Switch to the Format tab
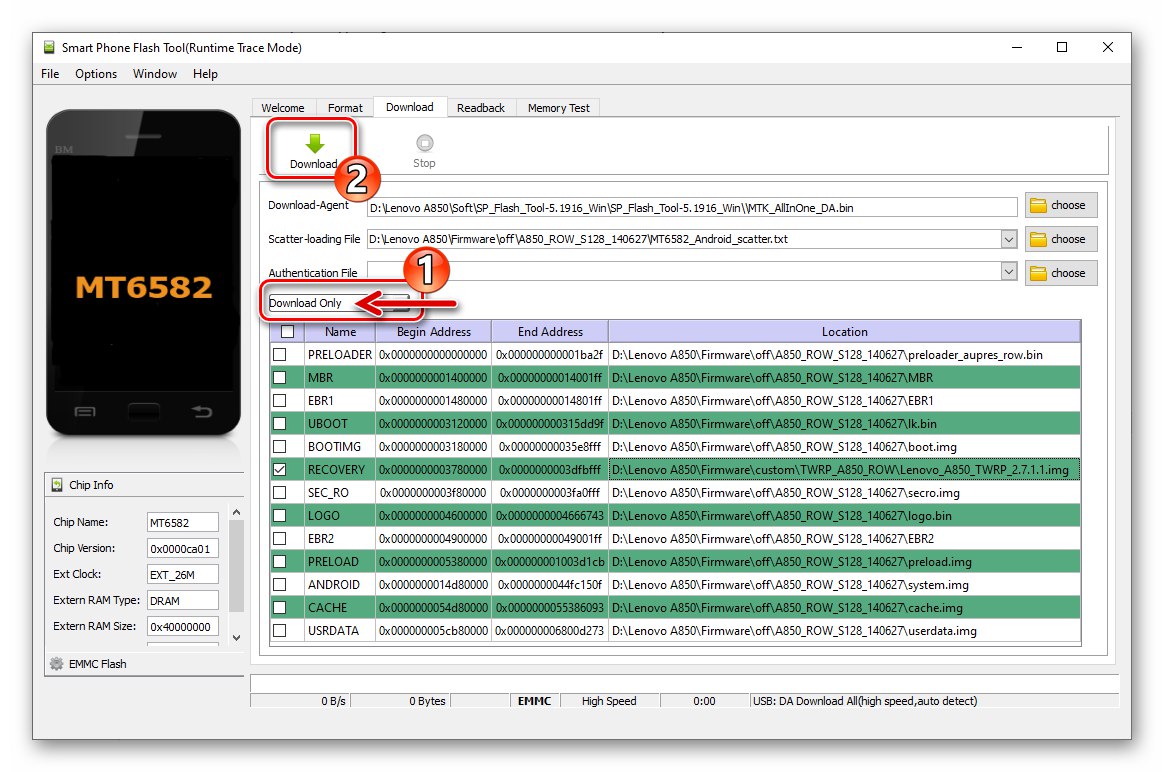1164x772 pixels. point(345,108)
